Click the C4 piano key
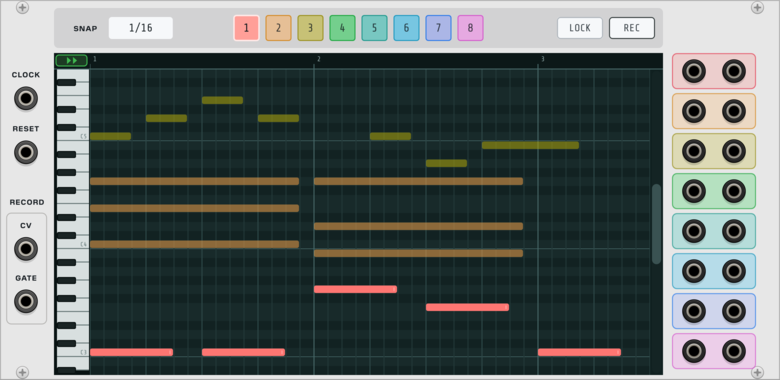The height and width of the screenshot is (380, 780). pos(73,244)
